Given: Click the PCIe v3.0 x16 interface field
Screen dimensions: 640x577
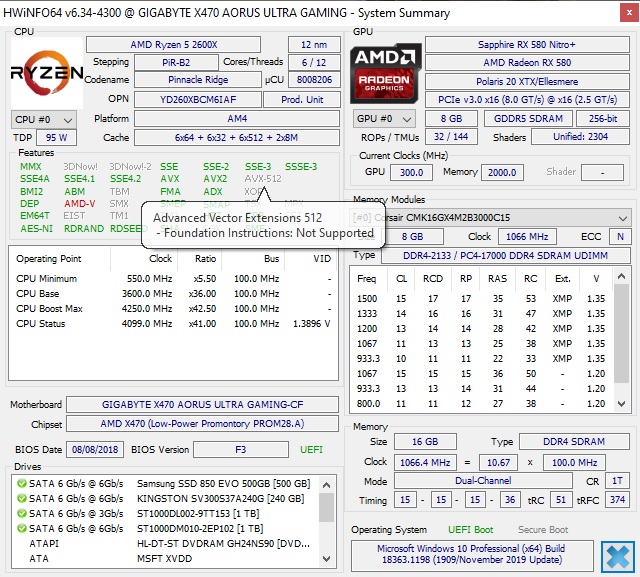Looking at the screenshot, I should point(527,100).
